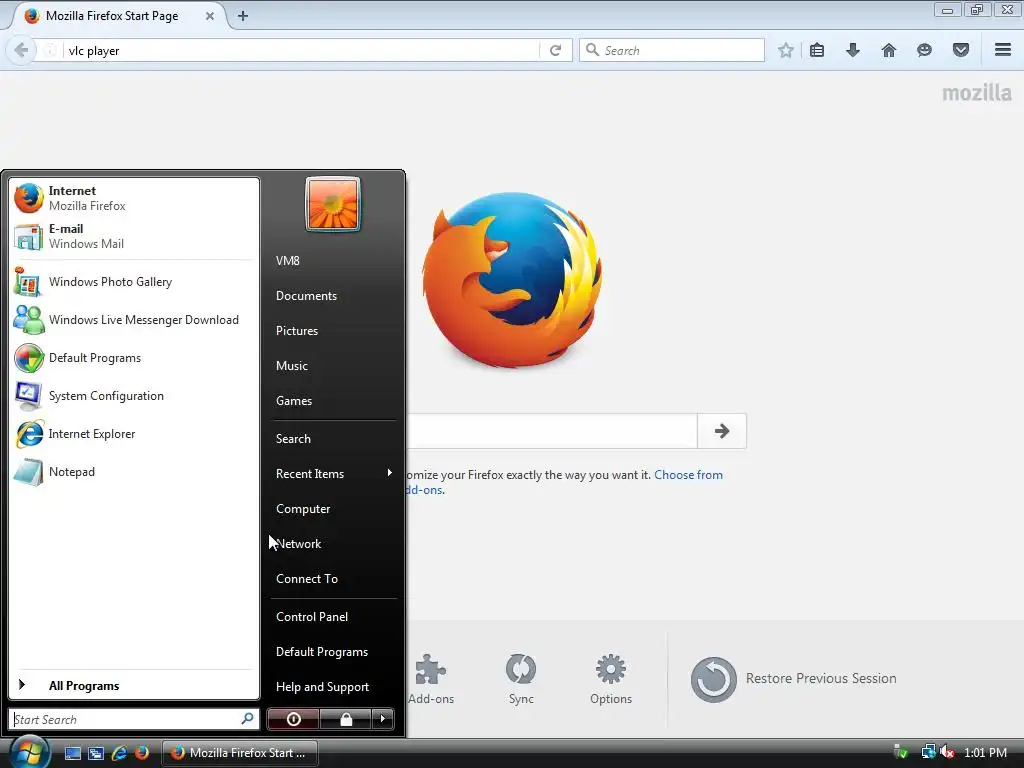Open Default Programs in left program list
This screenshot has height=768, width=1024.
[134, 358]
